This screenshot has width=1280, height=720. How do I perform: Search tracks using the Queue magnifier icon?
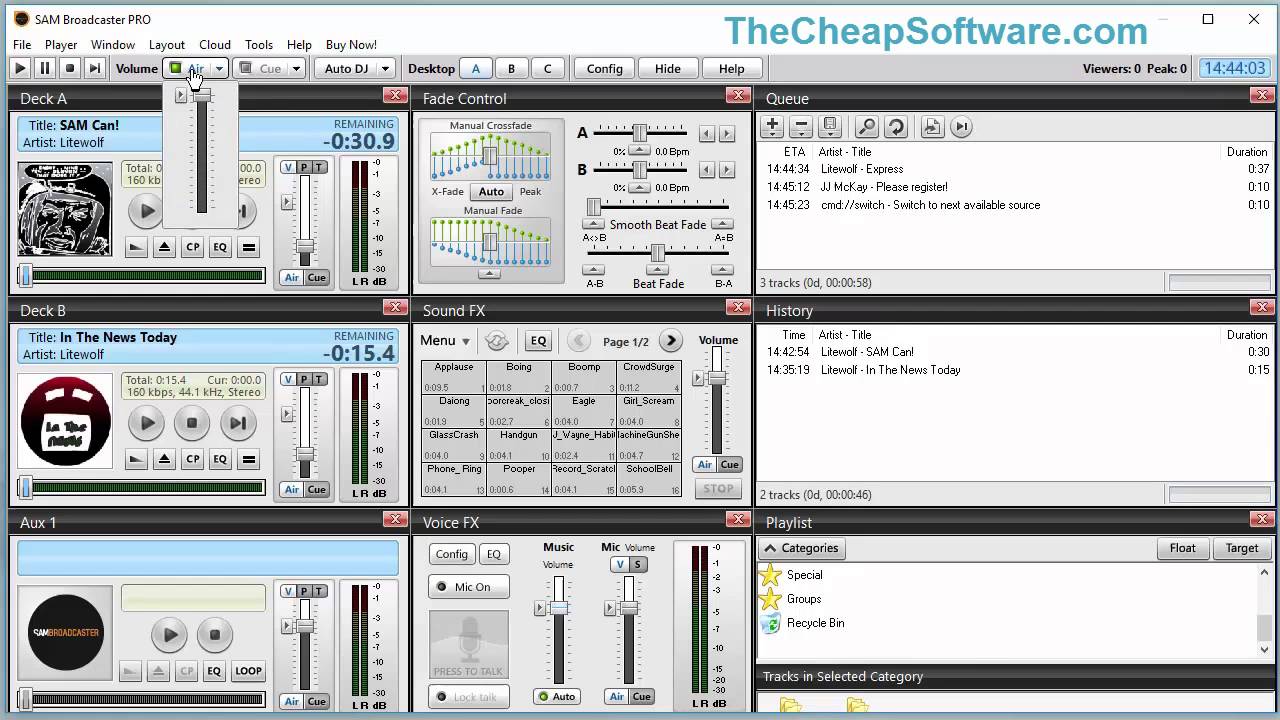(867, 127)
